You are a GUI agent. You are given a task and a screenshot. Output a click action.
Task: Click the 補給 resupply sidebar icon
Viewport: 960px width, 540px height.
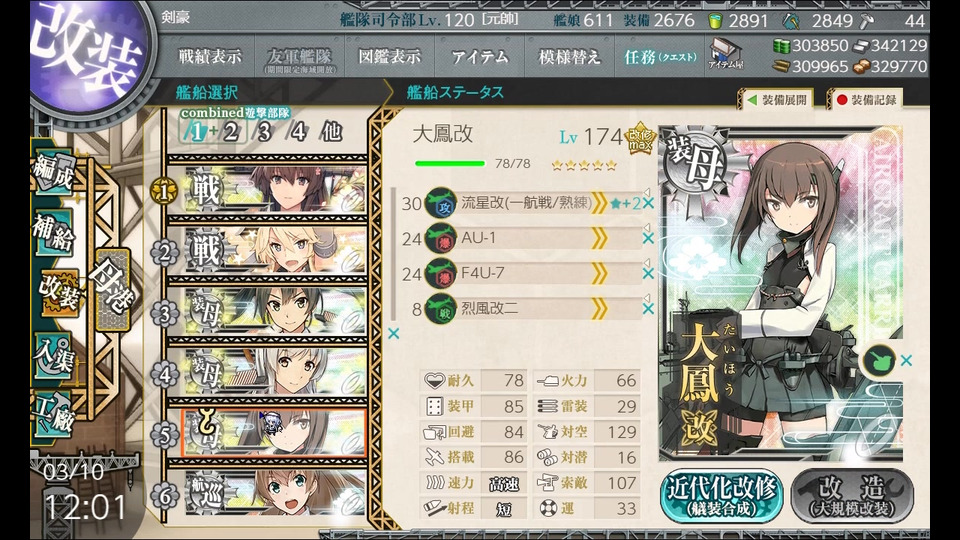pos(54,234)
